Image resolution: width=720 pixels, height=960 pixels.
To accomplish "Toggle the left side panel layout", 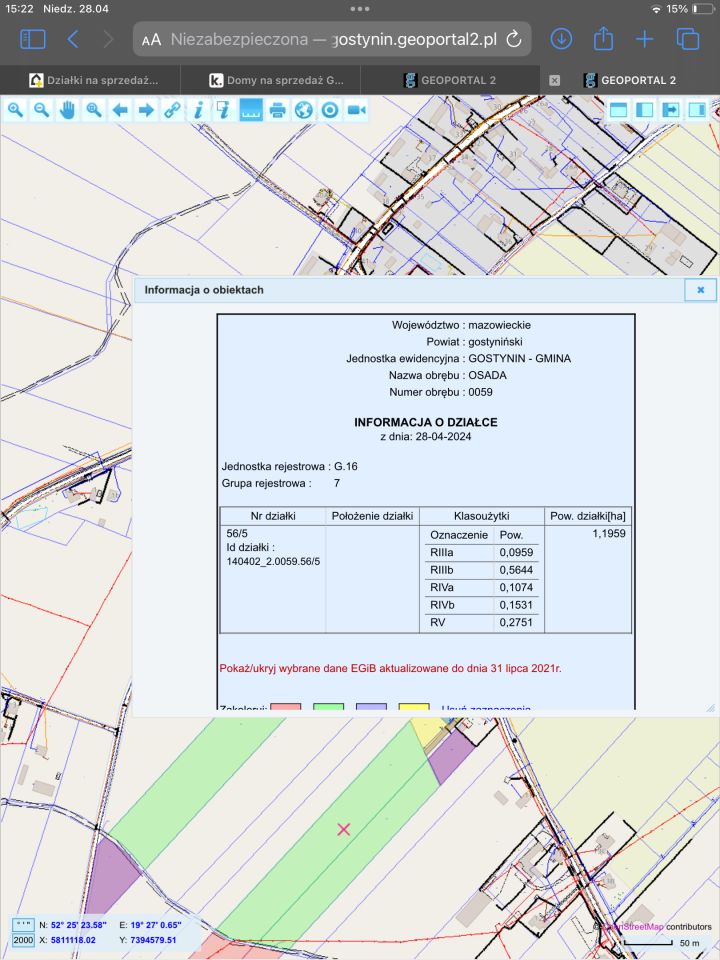I will 645,110.
